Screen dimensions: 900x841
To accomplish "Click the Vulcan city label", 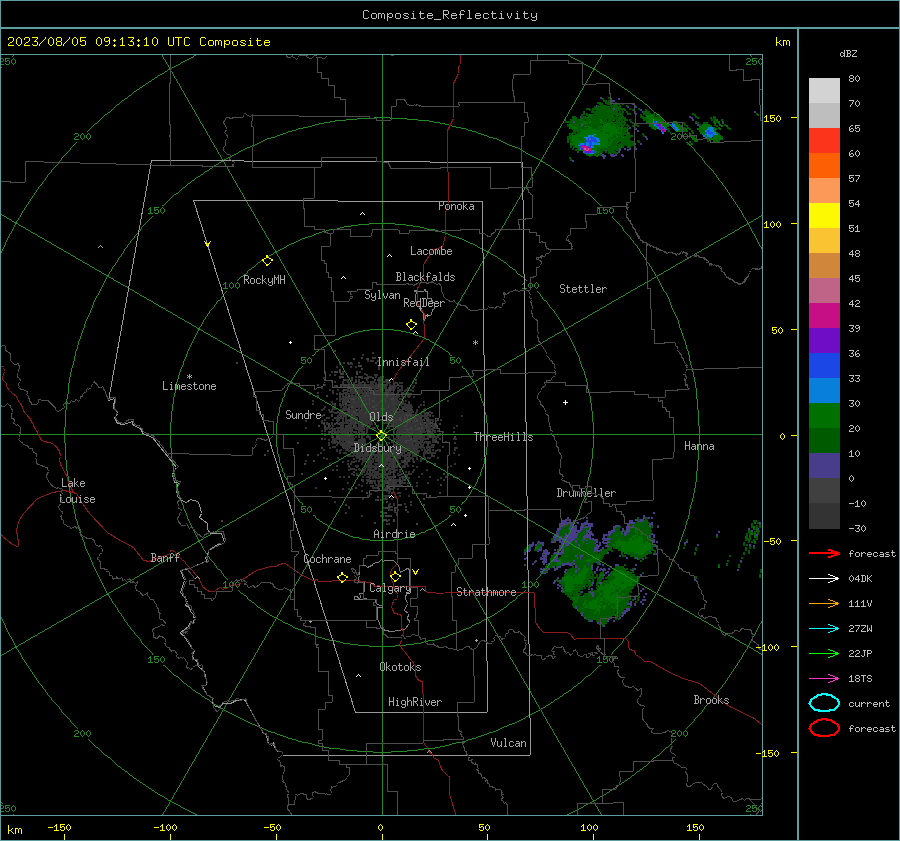I will pos(508,743).
